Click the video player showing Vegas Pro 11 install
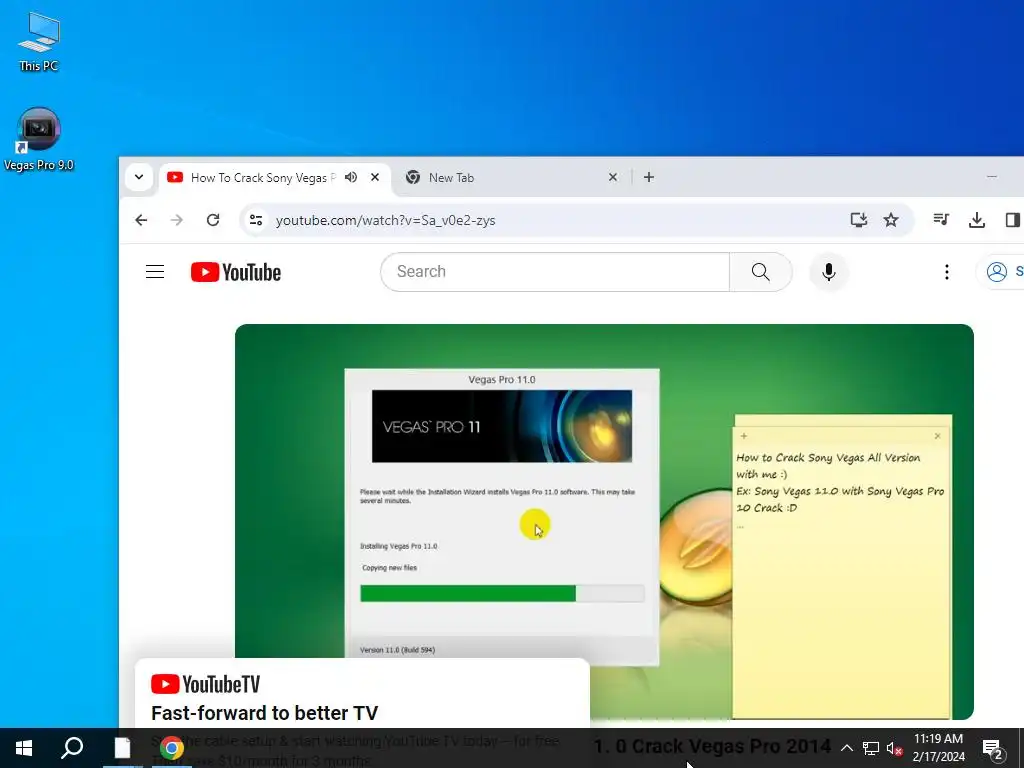The height and width of the screenshot is (768, 1024). coord(604,521)
